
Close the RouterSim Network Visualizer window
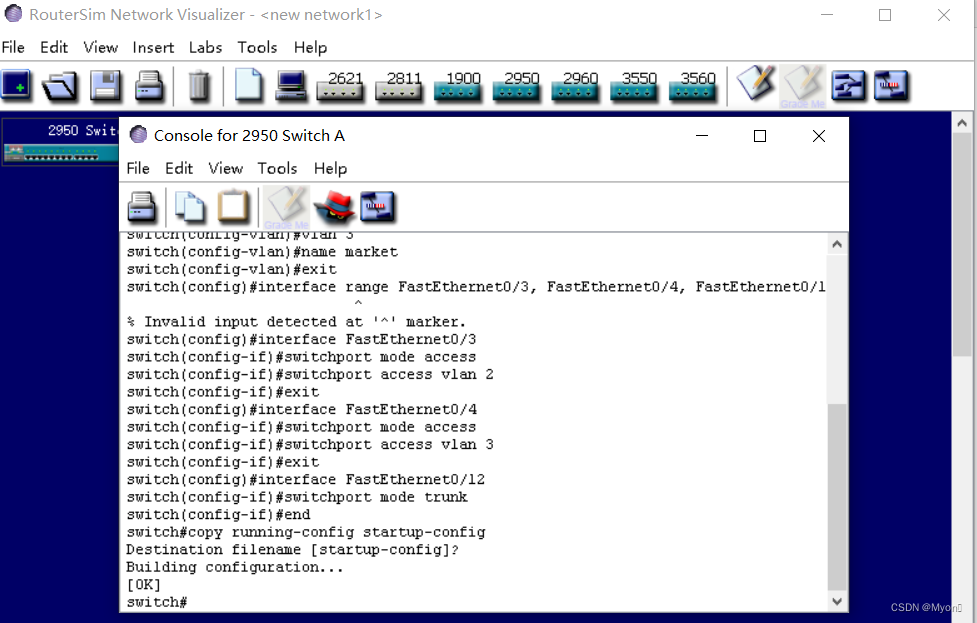click(943, 15)
